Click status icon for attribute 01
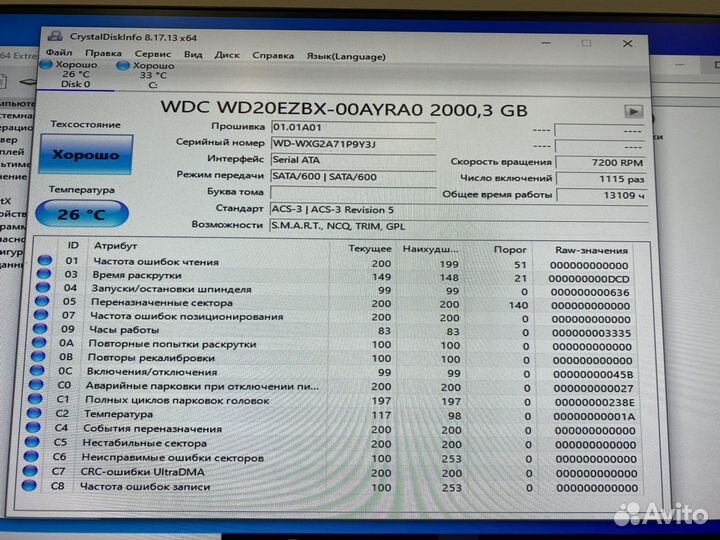The image size is (720, 540). tap(45, 260)
